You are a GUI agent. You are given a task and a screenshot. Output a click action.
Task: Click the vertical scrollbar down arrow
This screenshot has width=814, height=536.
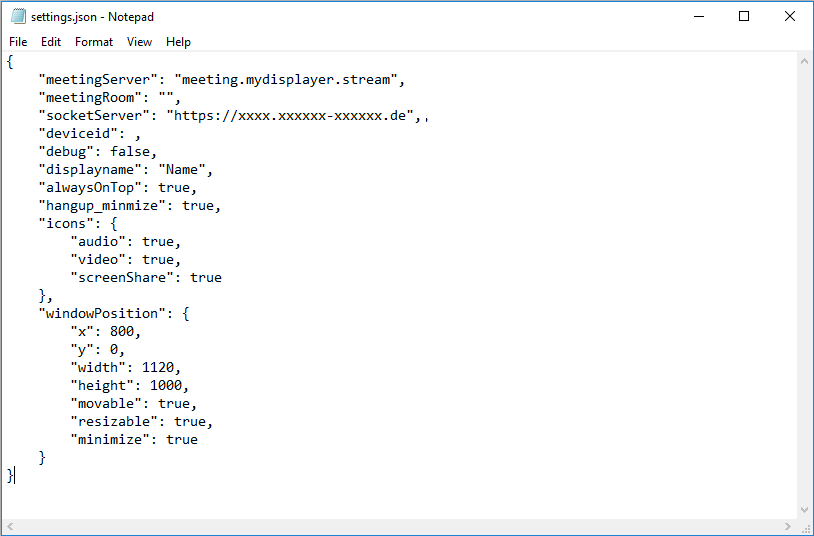(x=804, y=510)
